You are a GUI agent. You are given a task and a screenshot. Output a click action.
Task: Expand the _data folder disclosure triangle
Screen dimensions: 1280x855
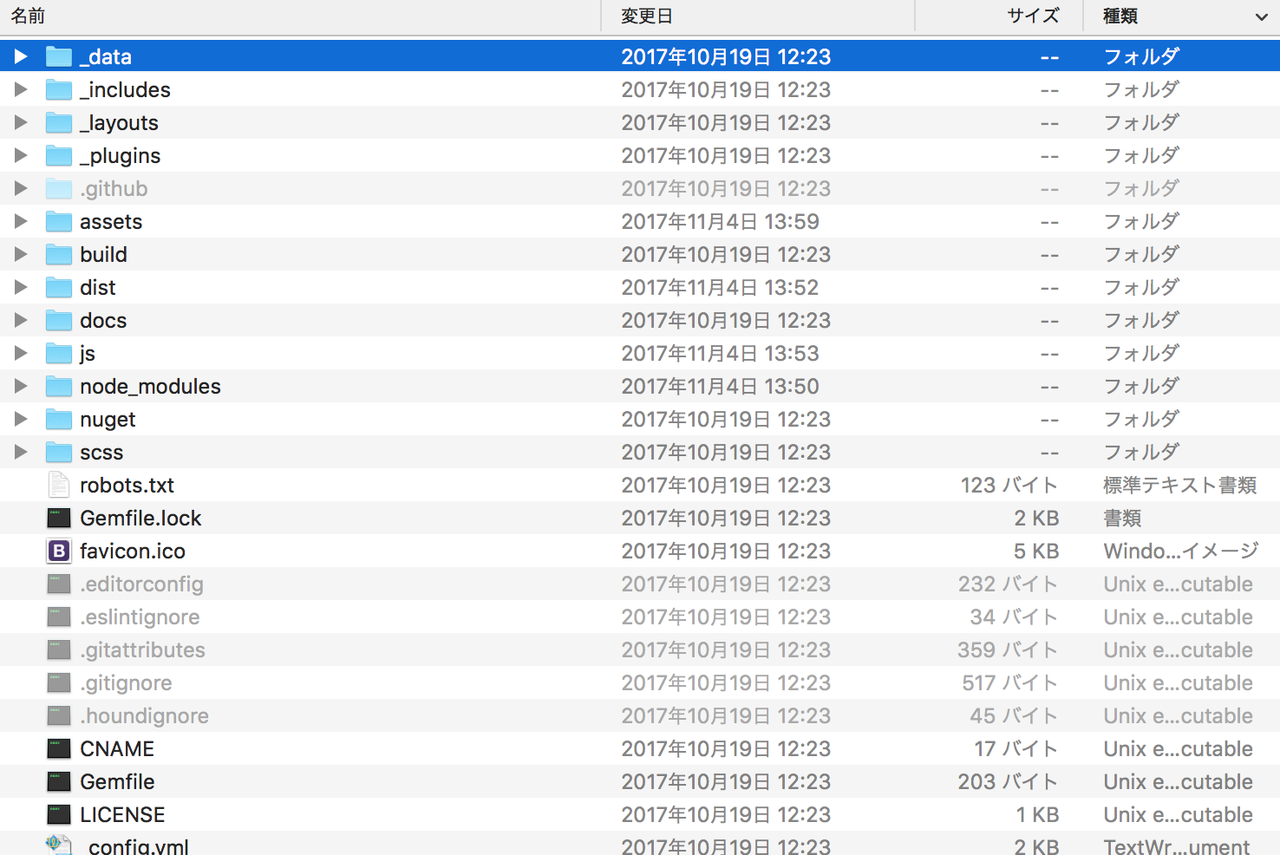coord(21,57)
